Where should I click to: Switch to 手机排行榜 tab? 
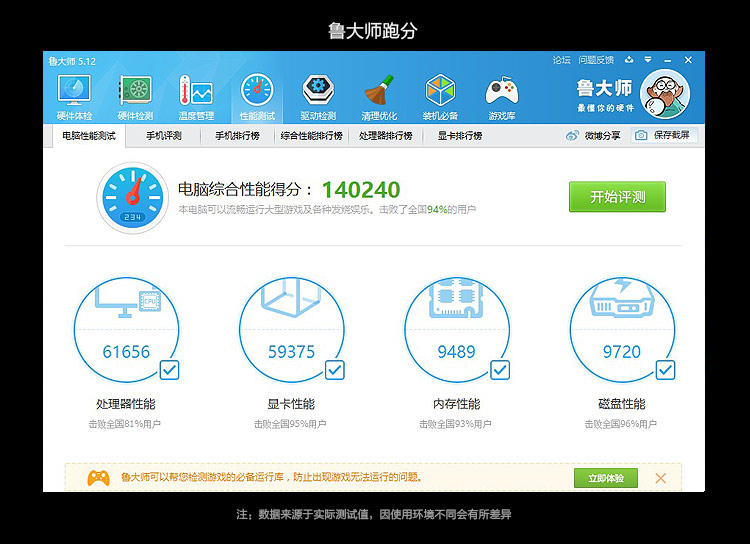[x=237, y=136]
